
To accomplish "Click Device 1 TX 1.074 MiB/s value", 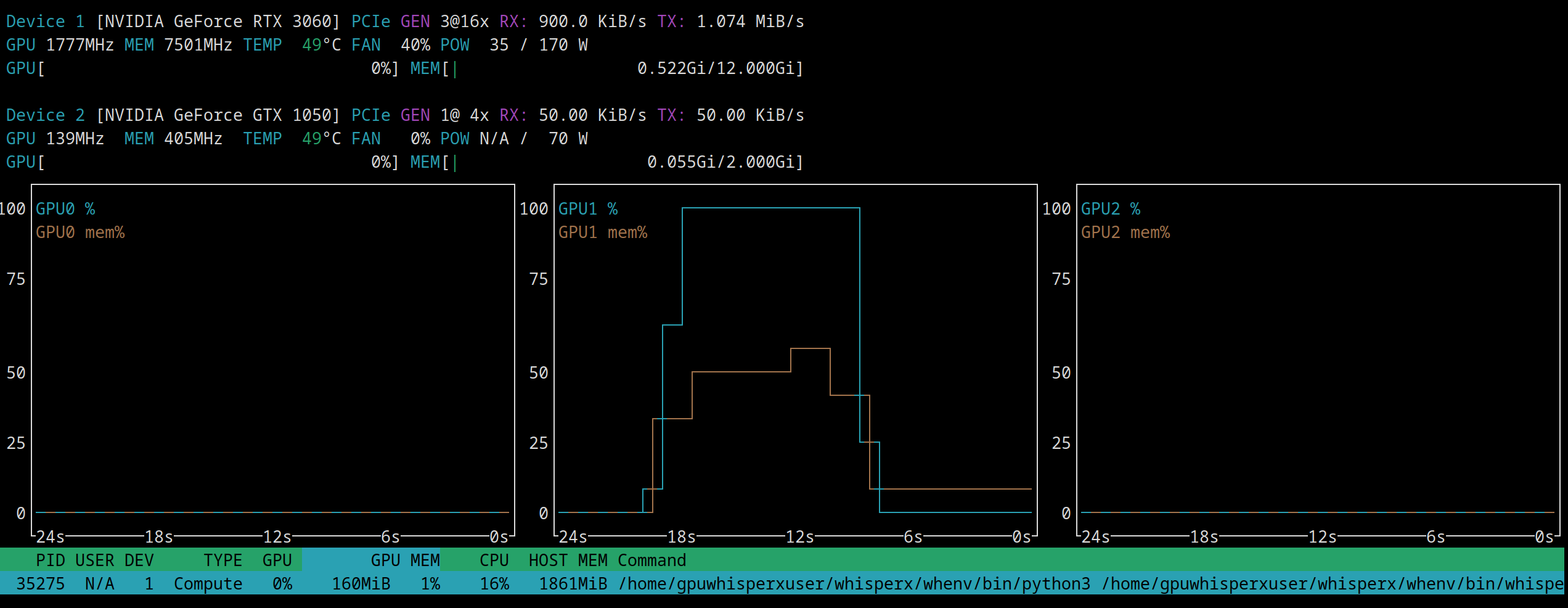I will tap(750, 22).
